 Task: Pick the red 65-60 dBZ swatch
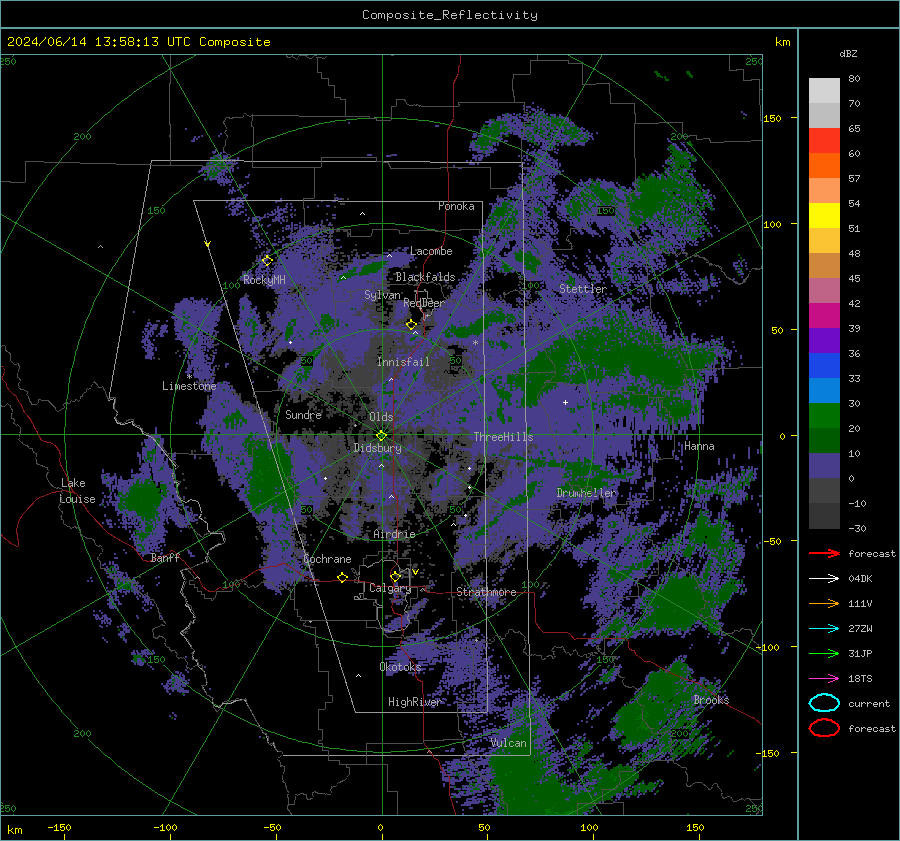(824, 141)
